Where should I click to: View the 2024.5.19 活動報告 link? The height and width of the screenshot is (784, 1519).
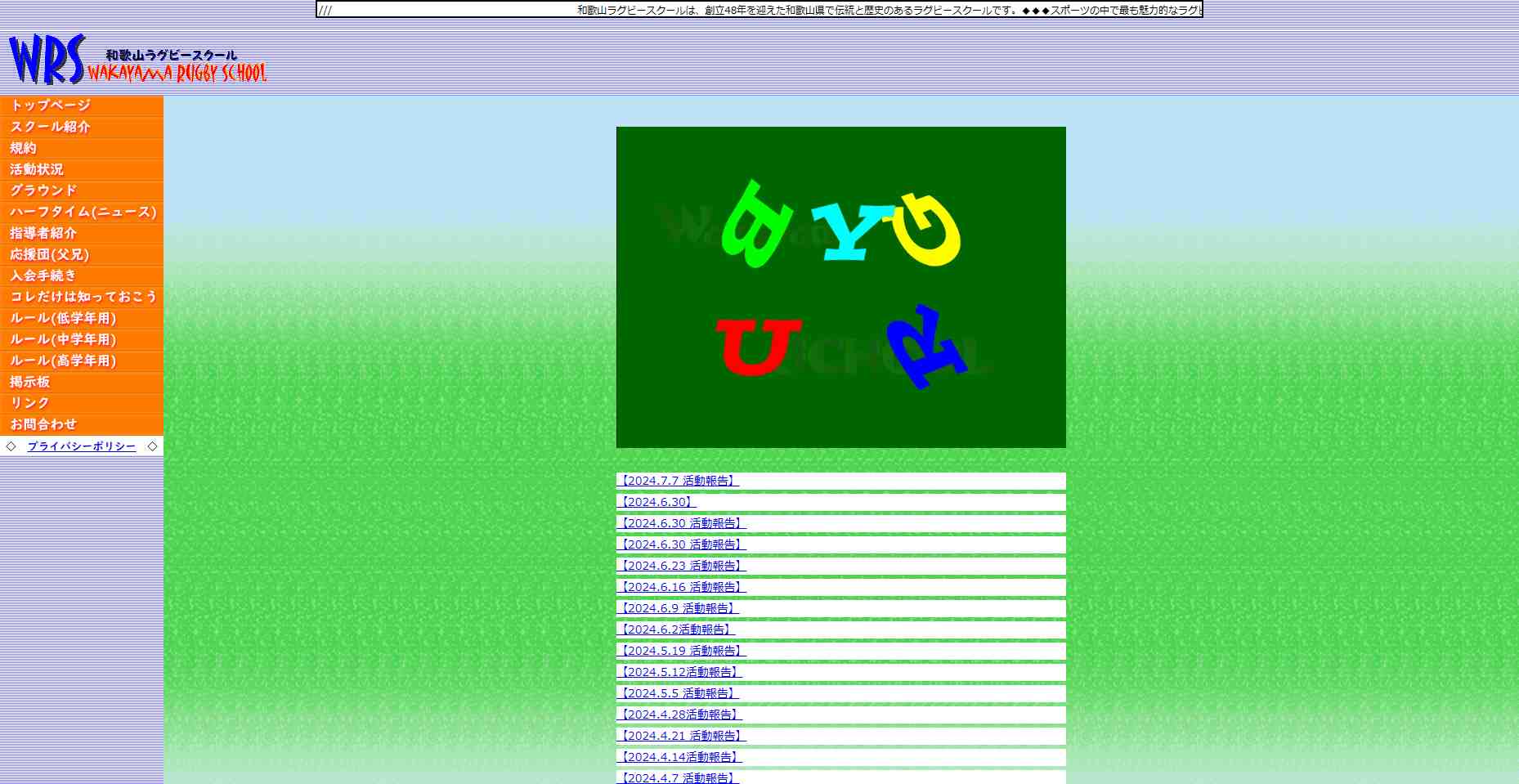point(681,651)
